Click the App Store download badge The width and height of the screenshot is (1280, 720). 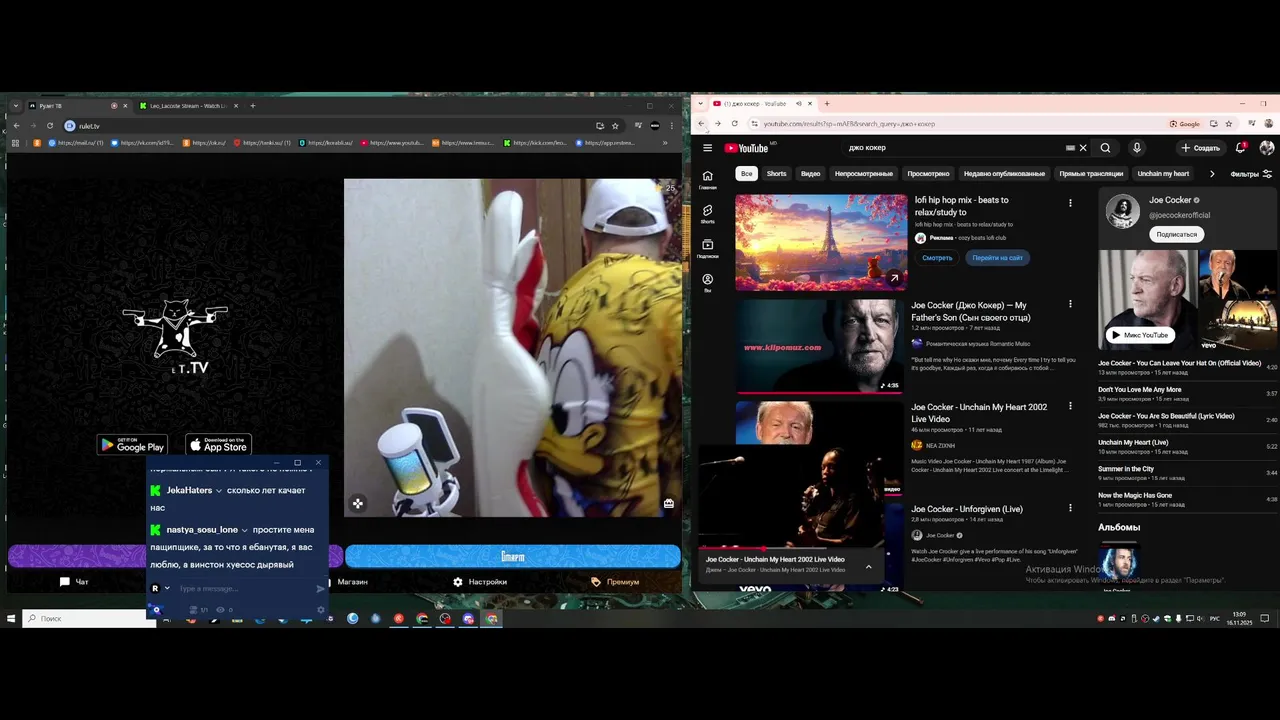pos(218,445)
